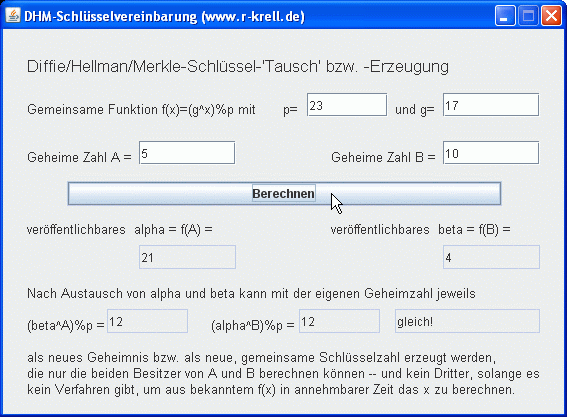This screenshot has height=417, width=567.
Task: Click the heading 'Diffie/Hellman/Merkle-Schlüssel-'Tausch' bzw. -Erzeugung'
Action: pyautogui.click(x=238, y=67)
